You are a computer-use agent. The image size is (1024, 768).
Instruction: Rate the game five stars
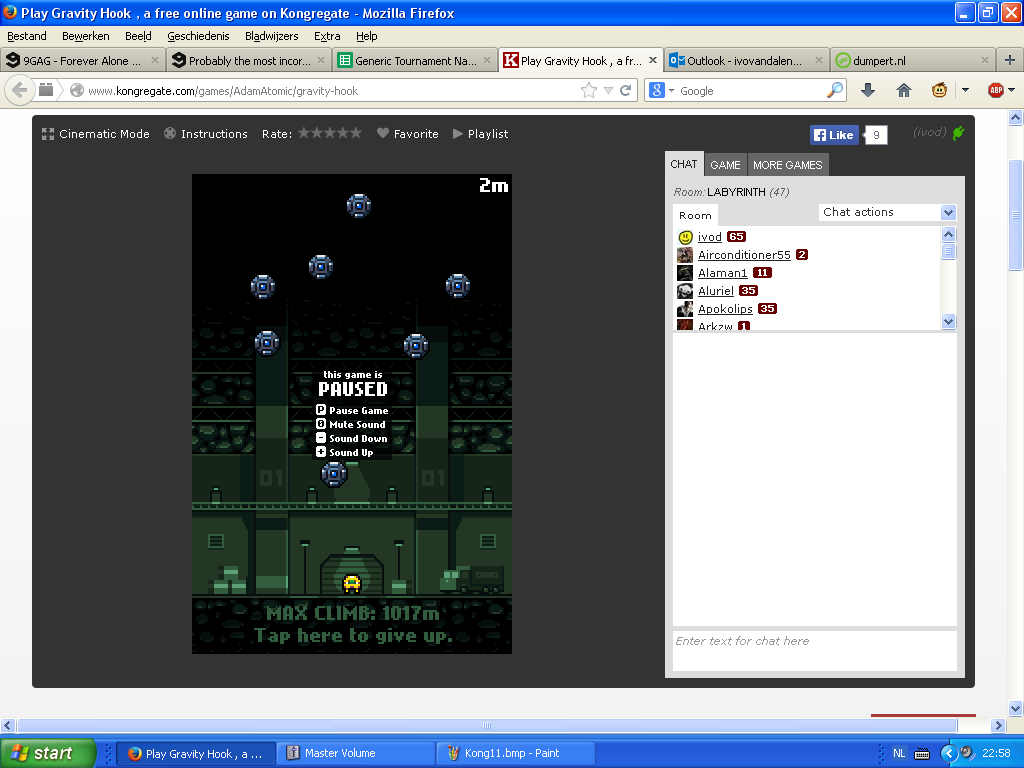point(355,133)
